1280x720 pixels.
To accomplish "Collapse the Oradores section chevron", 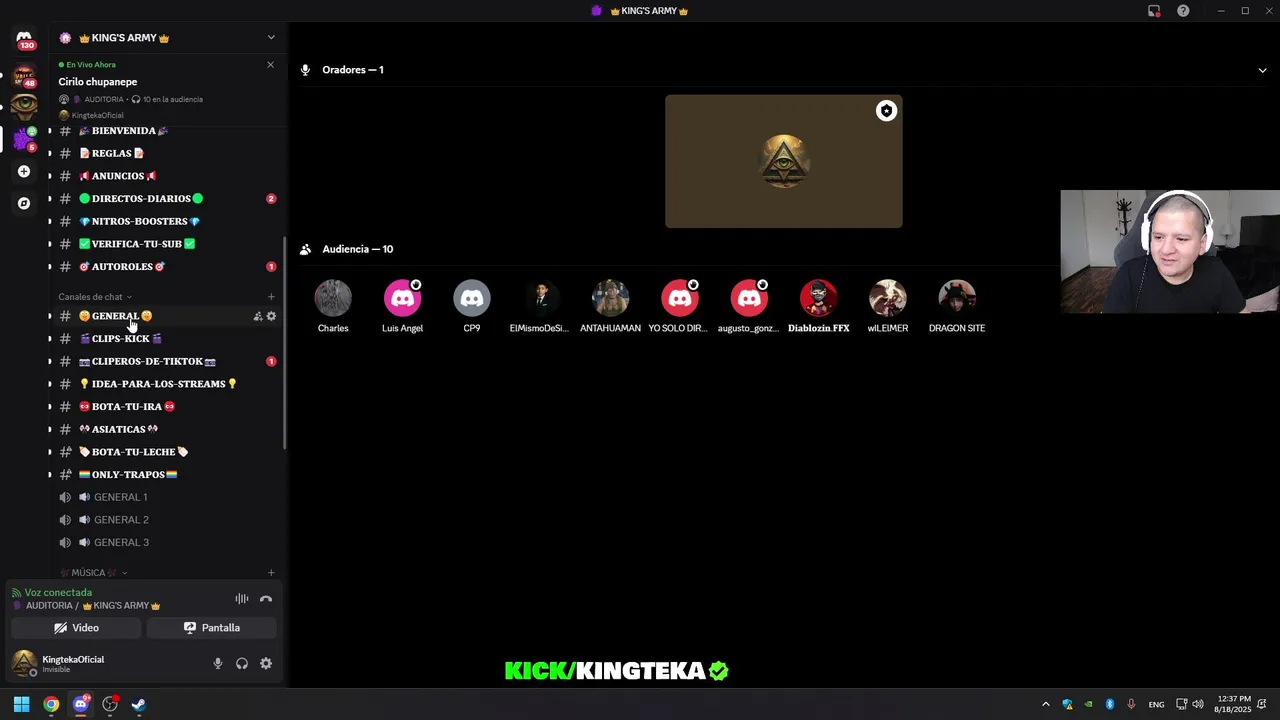I will point(1262,70).
